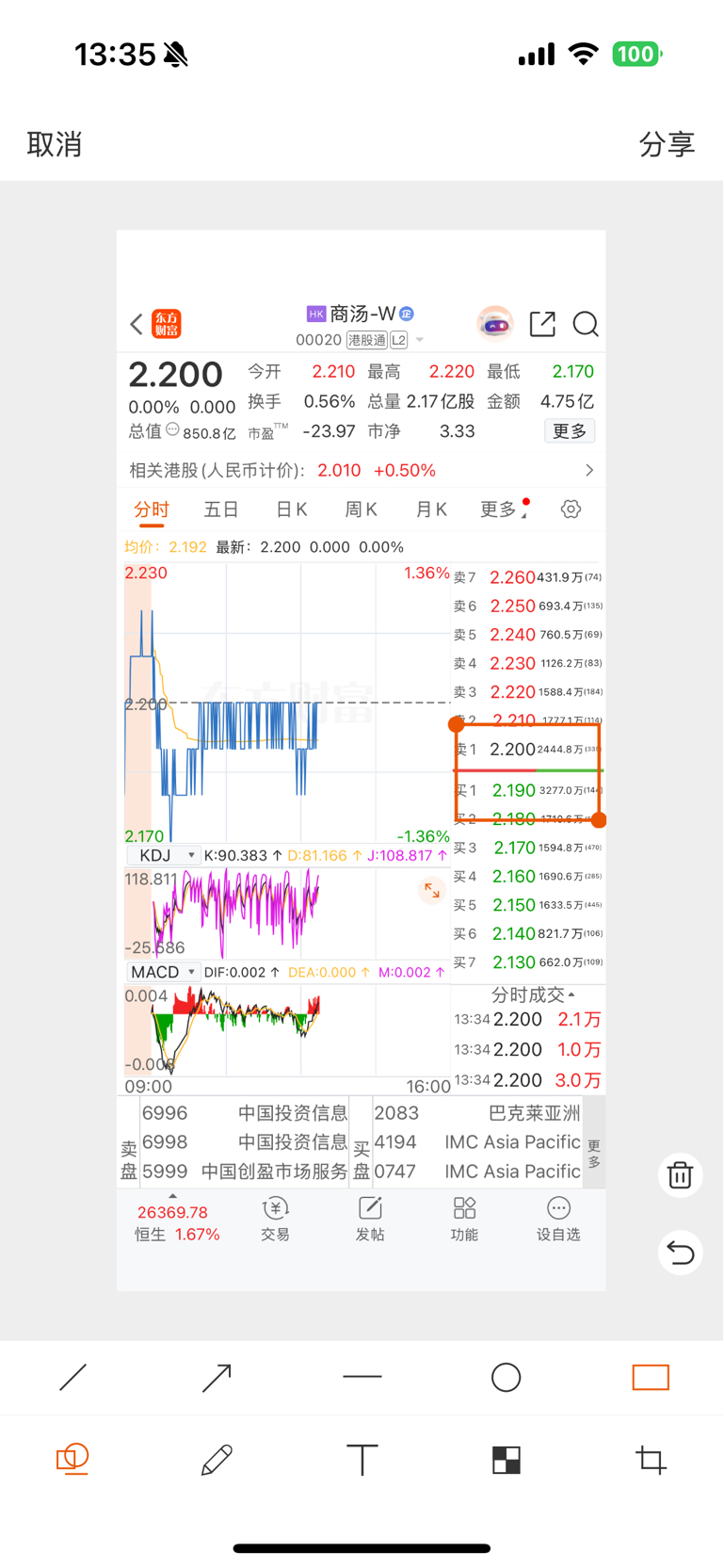
Task: Tap the 总值 info circle icon
Action: 172,429
